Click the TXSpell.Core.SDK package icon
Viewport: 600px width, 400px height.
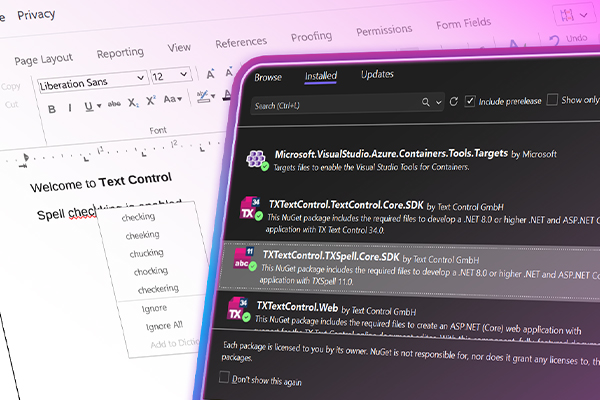tap(245, 260)
